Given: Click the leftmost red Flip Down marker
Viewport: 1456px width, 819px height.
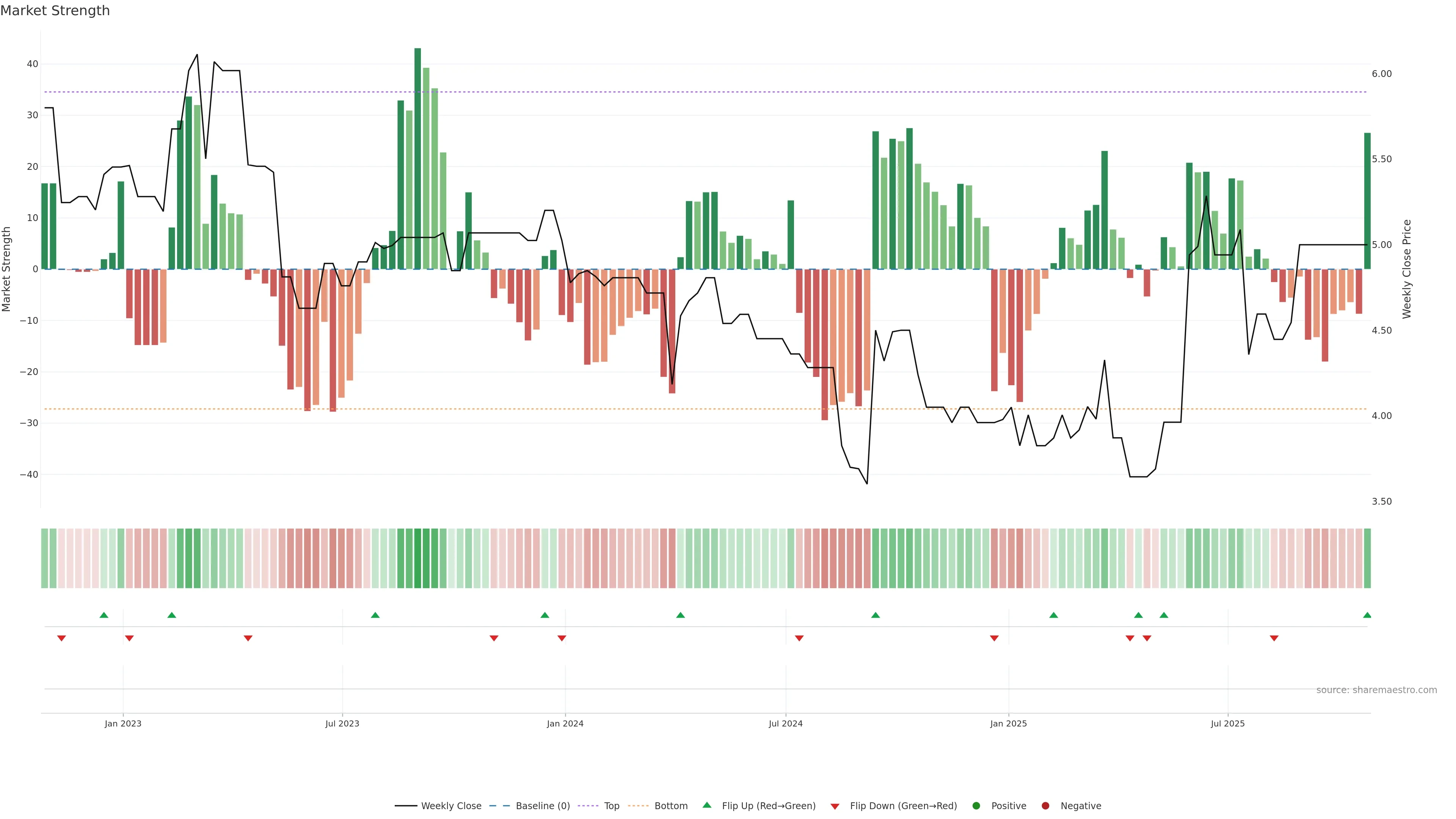Looking at the screenshot, I should [61, 638].
